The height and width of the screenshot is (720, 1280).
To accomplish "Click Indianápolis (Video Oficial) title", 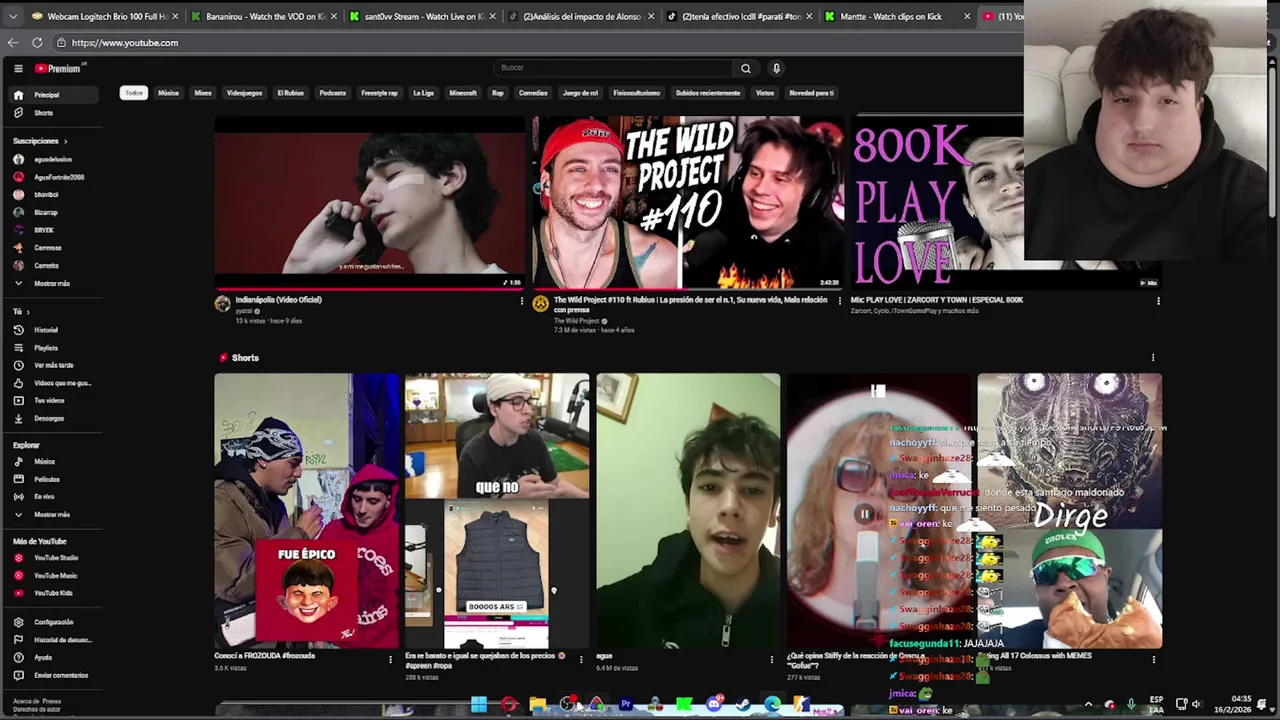I will [x=278, y=300].
